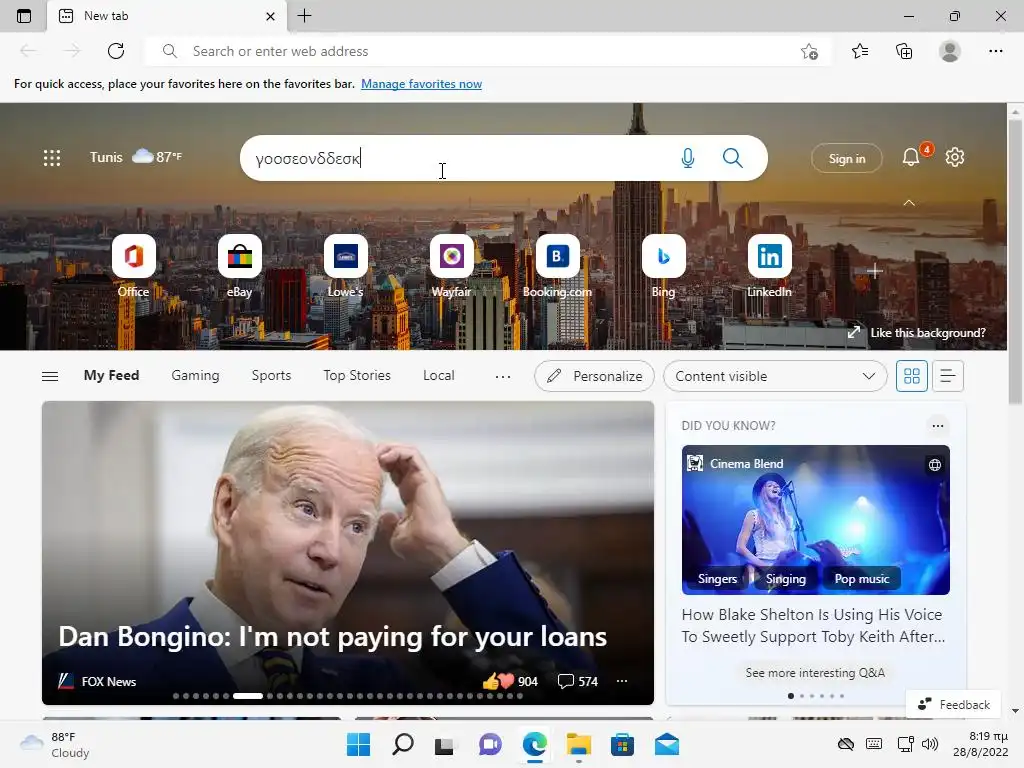Open the Blake Shelton article title
Viewport: 1024px width, 768px height.
[x=813, y=626]
